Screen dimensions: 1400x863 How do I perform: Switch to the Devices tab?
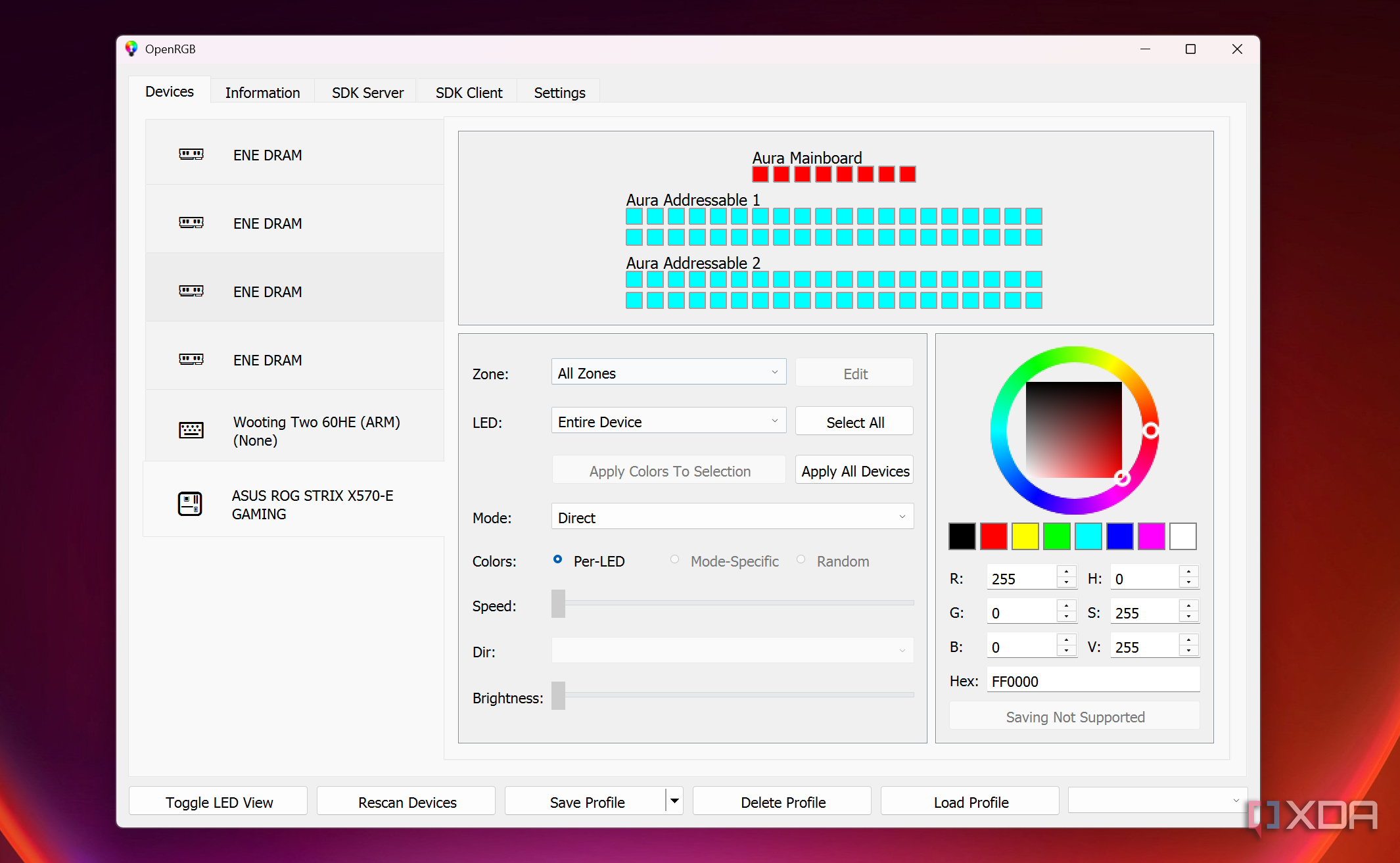(170, 91)
